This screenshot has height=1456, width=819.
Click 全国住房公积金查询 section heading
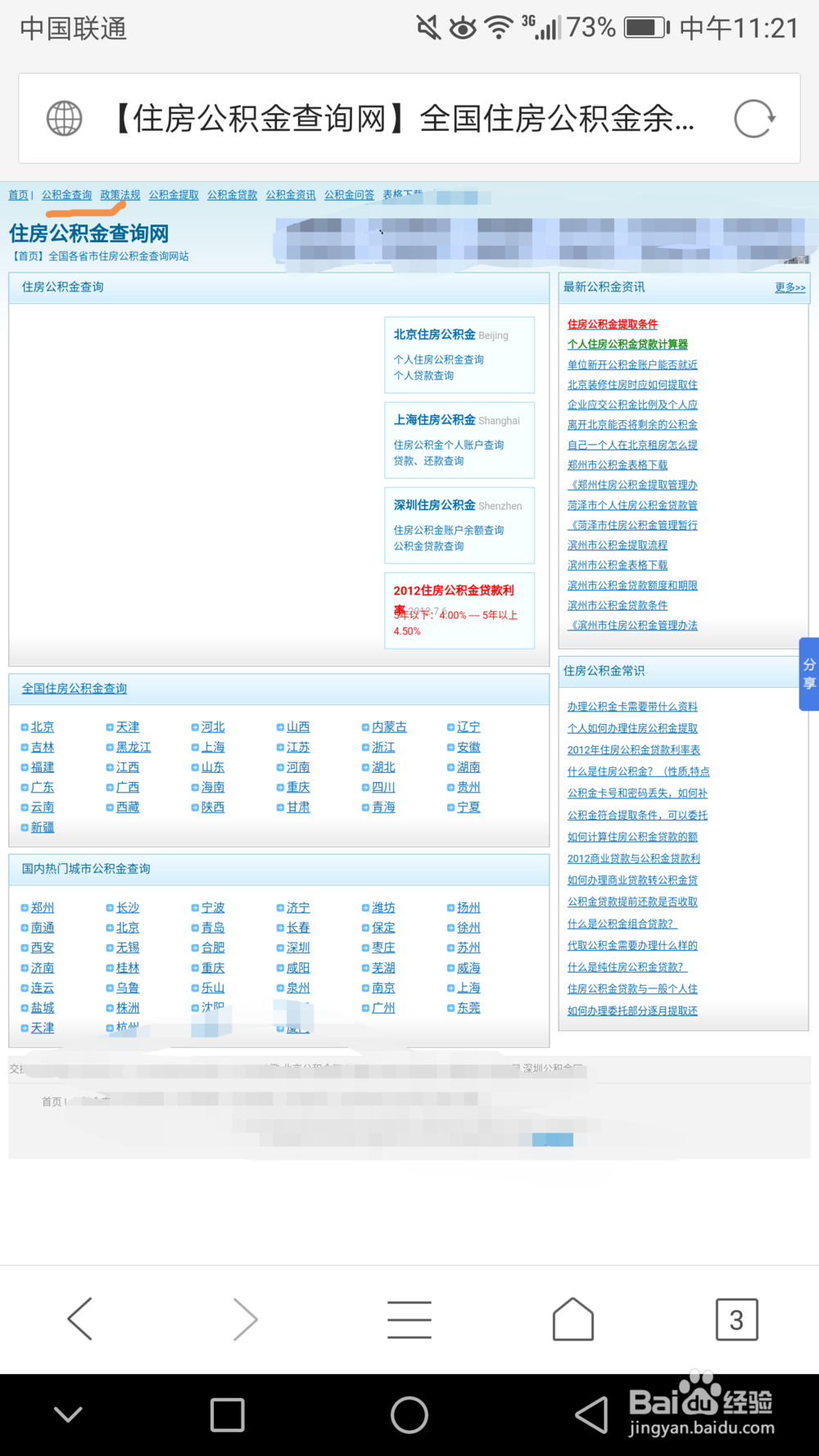pos(74,689)
